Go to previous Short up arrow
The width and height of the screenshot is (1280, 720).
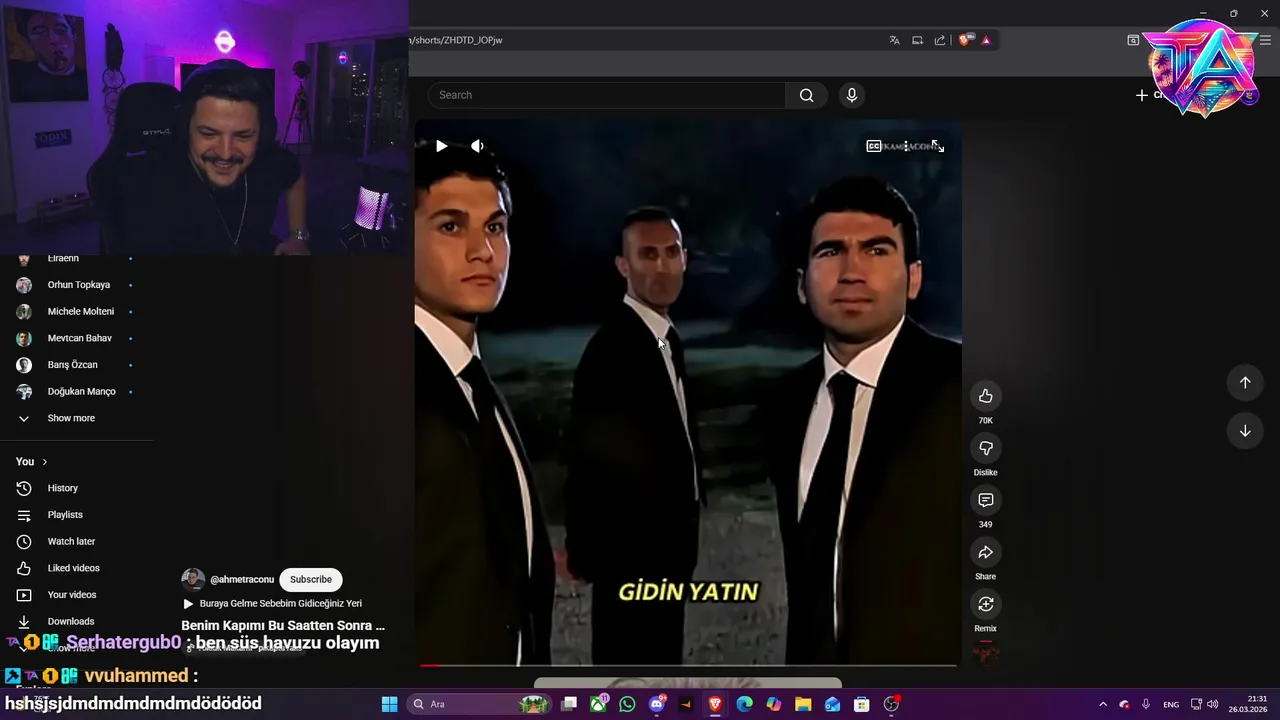coord(1245,382)
